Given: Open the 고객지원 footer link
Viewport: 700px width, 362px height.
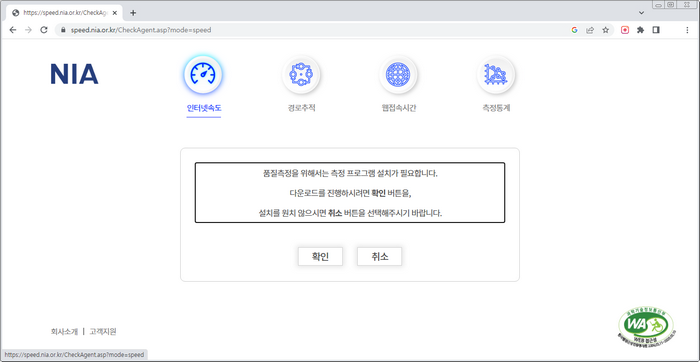Looking at the screenshot, I should coord(103,332).
